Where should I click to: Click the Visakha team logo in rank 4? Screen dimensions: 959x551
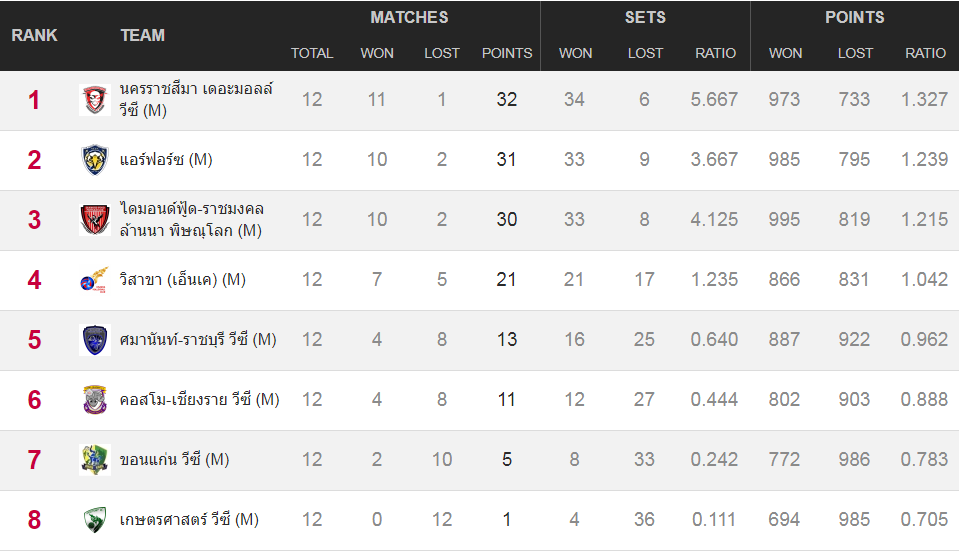click(95, 279)
